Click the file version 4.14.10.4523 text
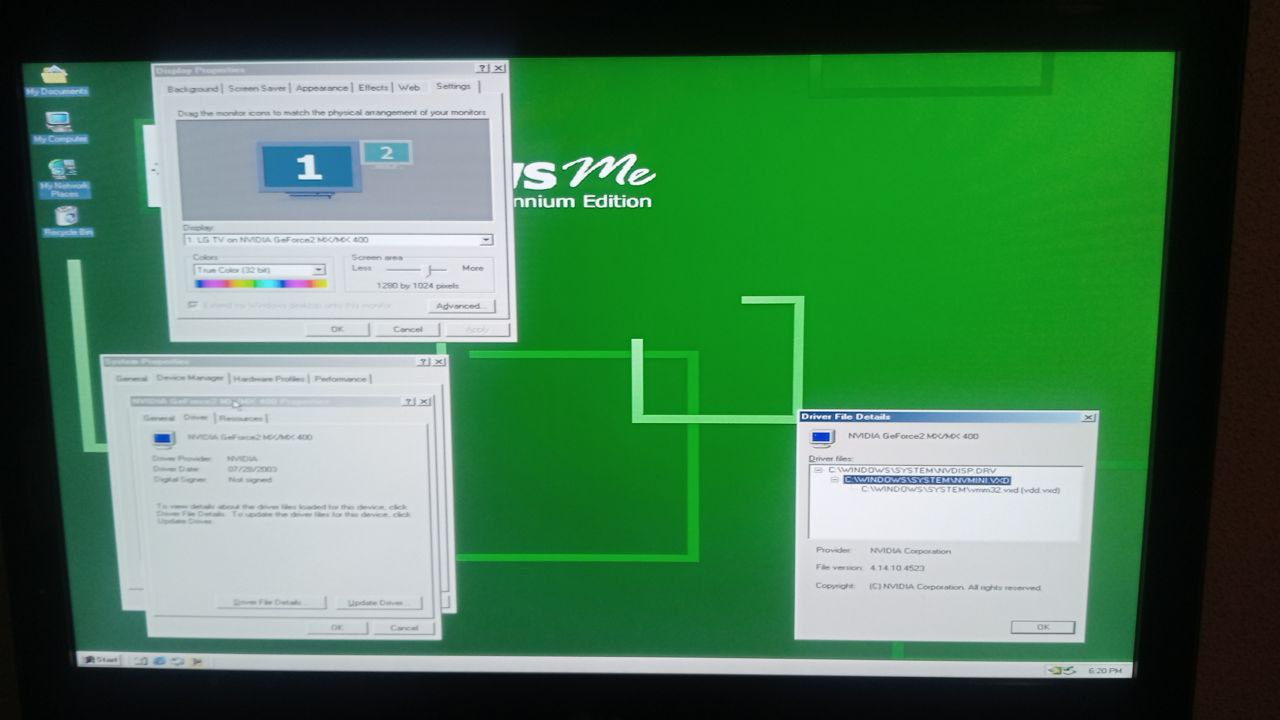The image size is (1280, 720). (897, 568)
